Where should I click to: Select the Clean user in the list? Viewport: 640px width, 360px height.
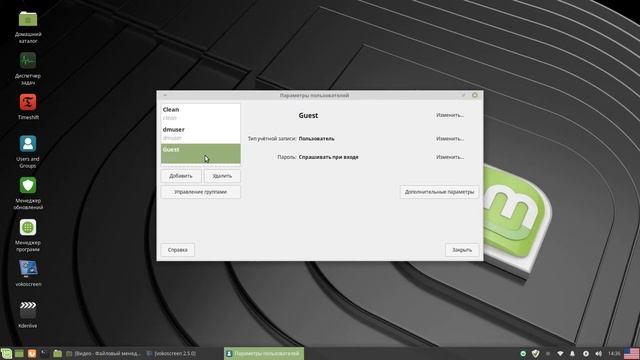click(x=200, y=113)
